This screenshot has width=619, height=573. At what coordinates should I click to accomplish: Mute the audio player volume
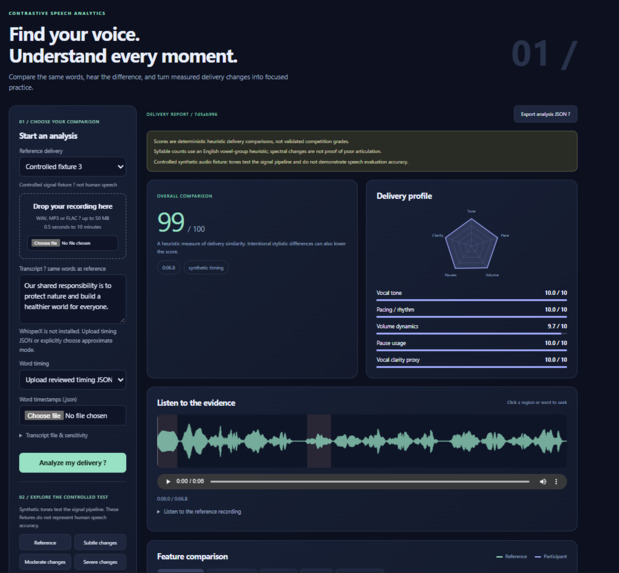point(543,481)
